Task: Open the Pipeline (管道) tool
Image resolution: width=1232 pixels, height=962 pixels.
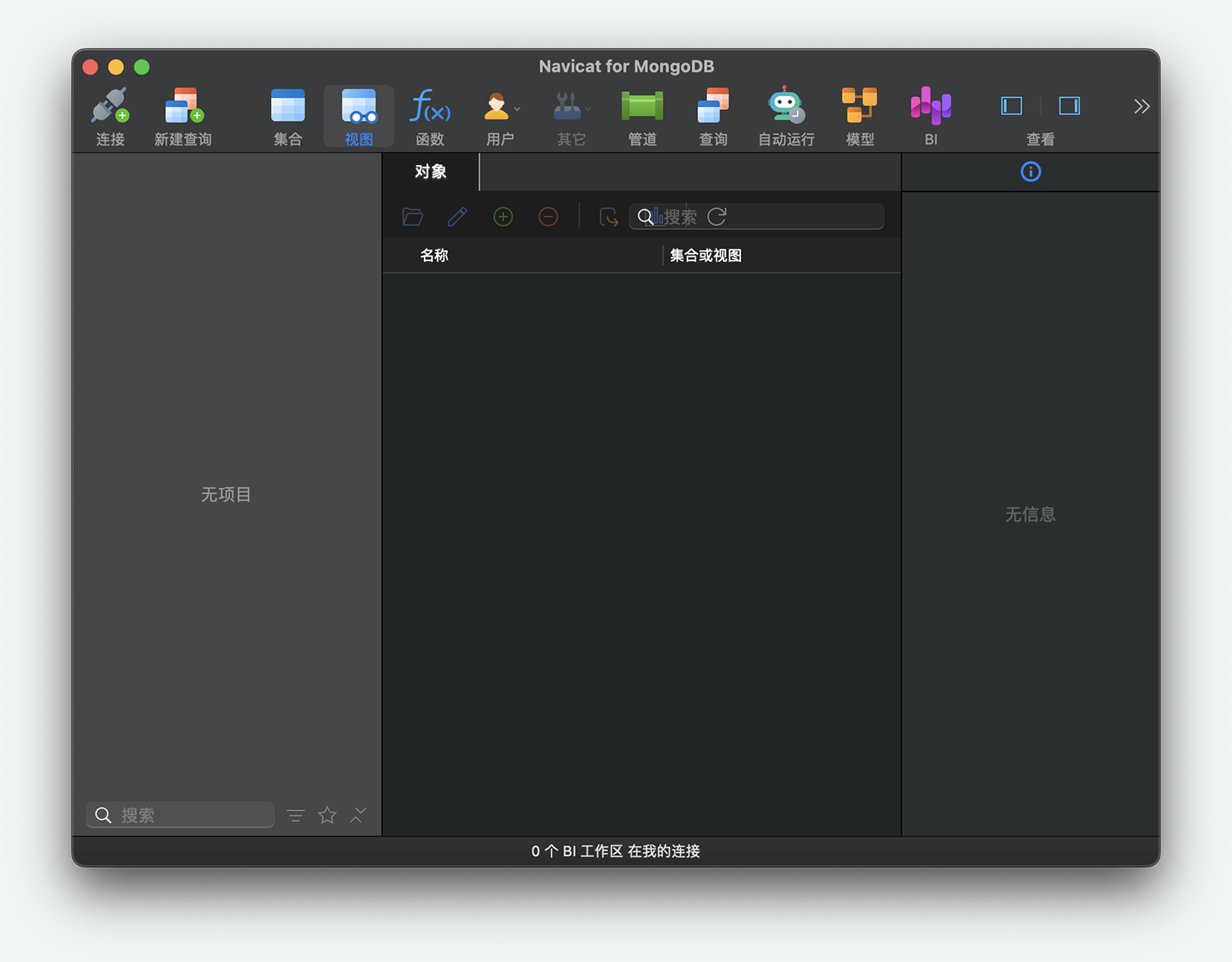Action: pyautogui.click(x=641, y=107)
